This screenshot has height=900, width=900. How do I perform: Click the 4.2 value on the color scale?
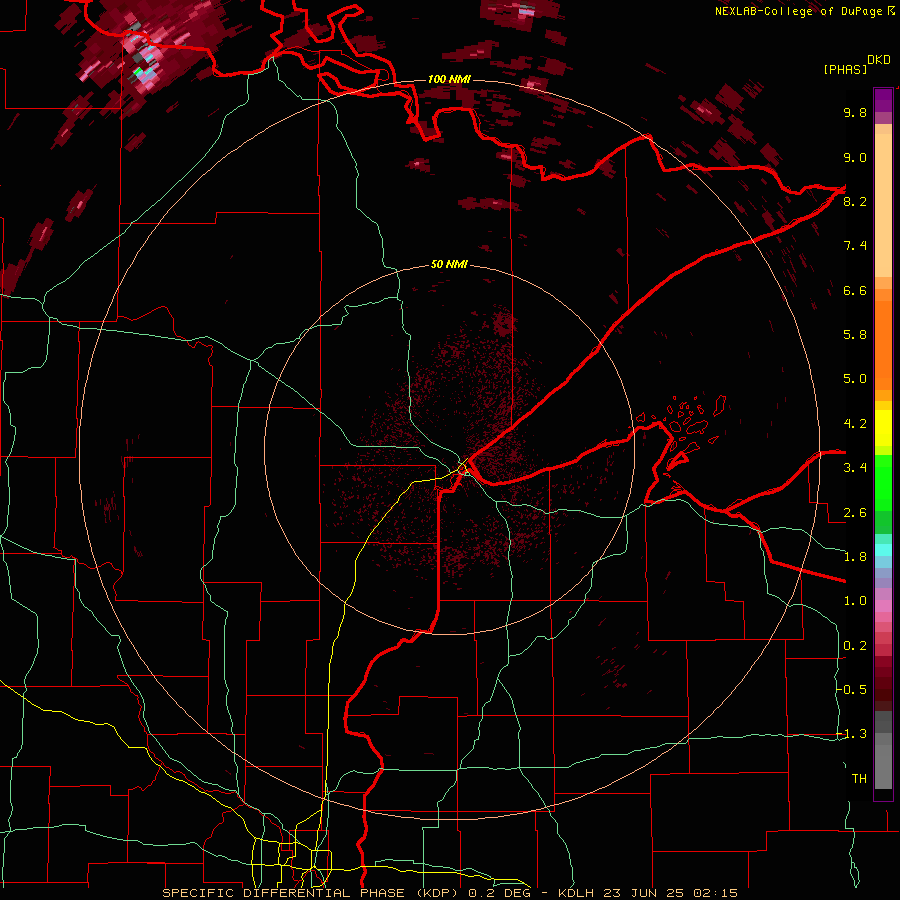pyautogui.click(x=855, y=424)
